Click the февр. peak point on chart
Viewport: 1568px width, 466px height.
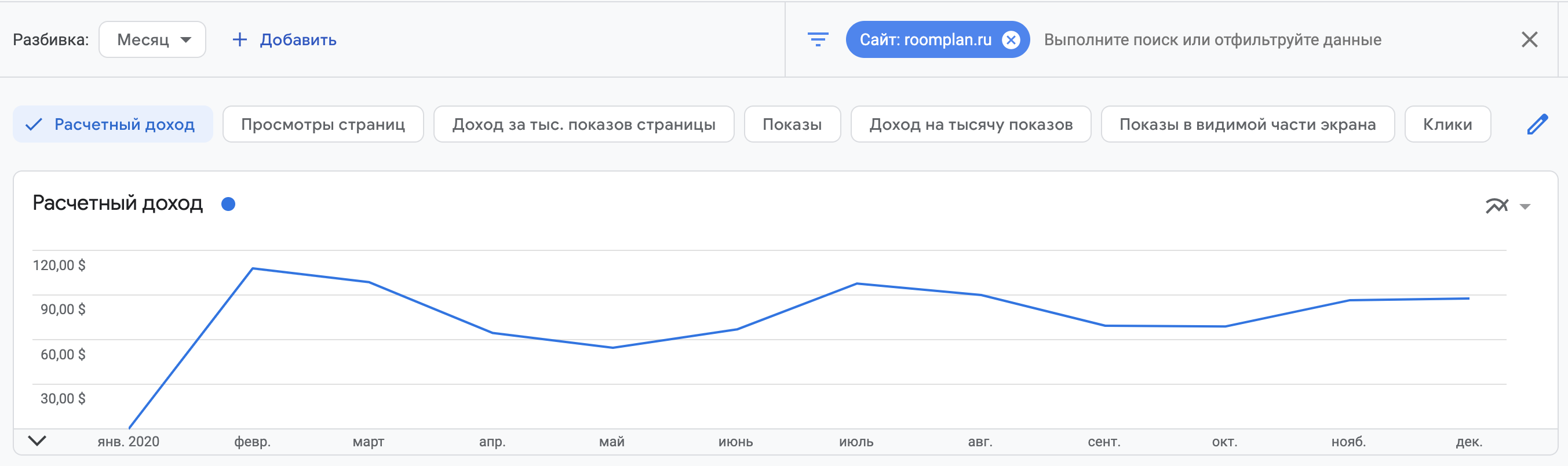(253, 268)
